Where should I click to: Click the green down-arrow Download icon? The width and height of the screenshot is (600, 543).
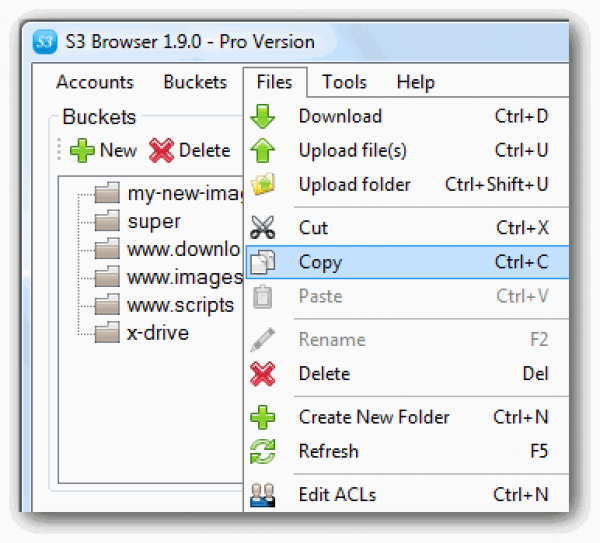tap(262, 116)
